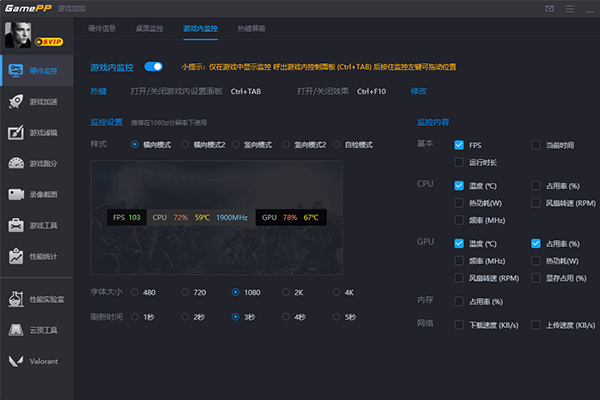Open the 云顶工具 sidebar icon
600x400 pixels.
click(16, 330)
